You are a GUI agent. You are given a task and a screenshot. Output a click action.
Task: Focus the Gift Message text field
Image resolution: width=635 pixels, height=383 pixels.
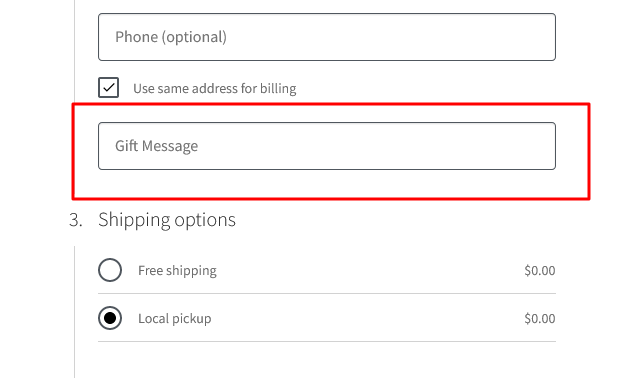[x=327, y=146]
